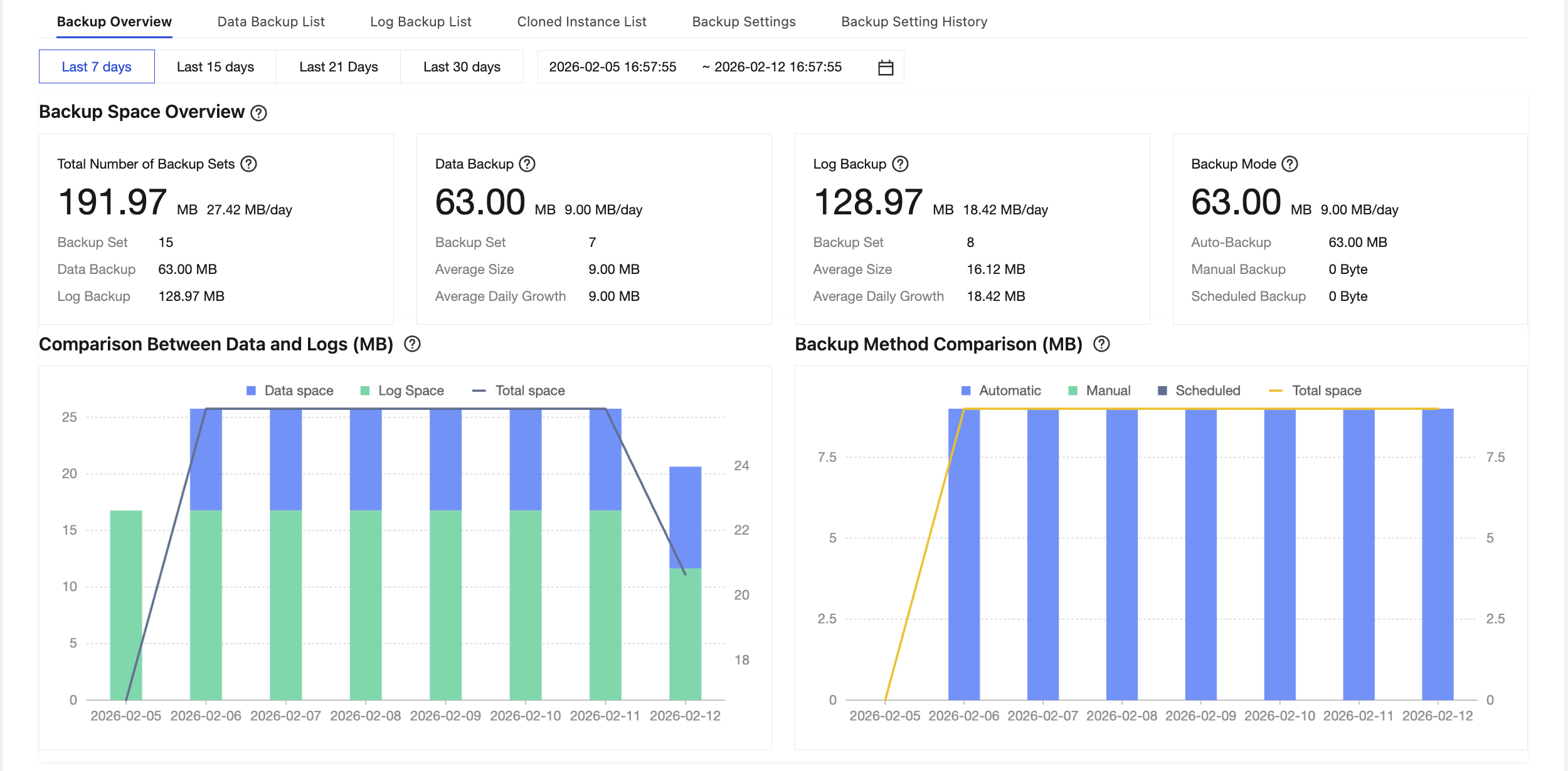Click help icon beside Total Number of Backup Sets
The height and width of the screenshot is (771, 1568).
tap(249, 164)
